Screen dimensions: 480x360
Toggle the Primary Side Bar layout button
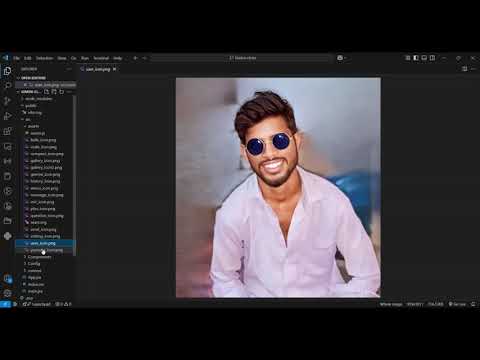pos(416,58)
